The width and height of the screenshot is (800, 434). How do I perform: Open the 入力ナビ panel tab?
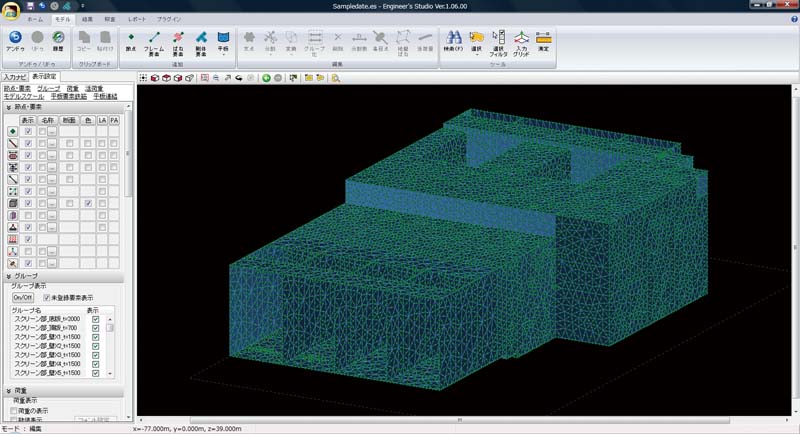14,76
